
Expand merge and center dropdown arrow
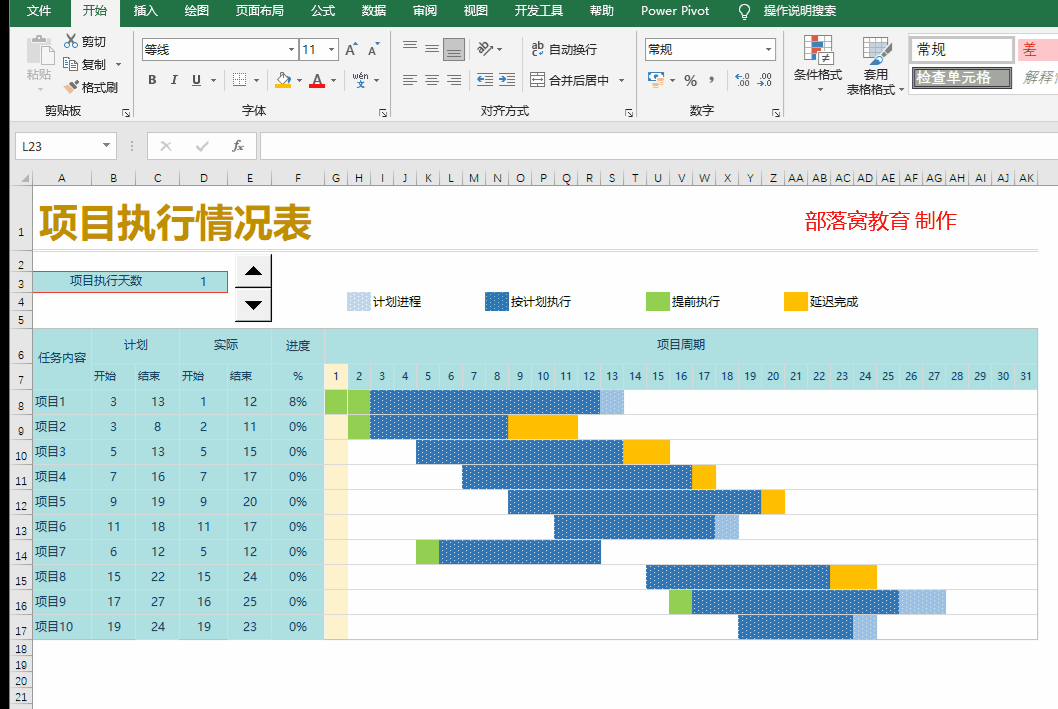[x=621, y=80]
